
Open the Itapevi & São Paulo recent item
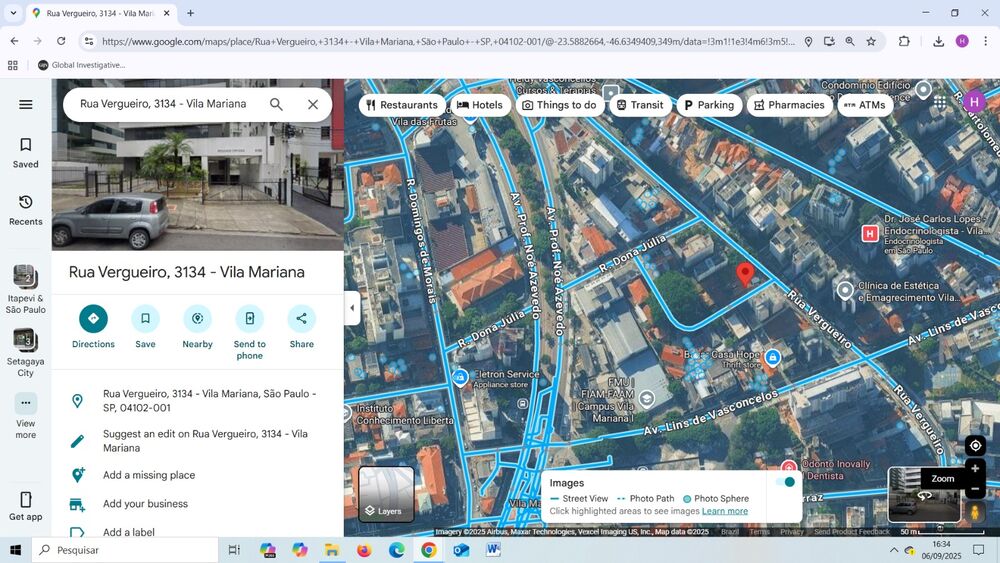[26, 290]
